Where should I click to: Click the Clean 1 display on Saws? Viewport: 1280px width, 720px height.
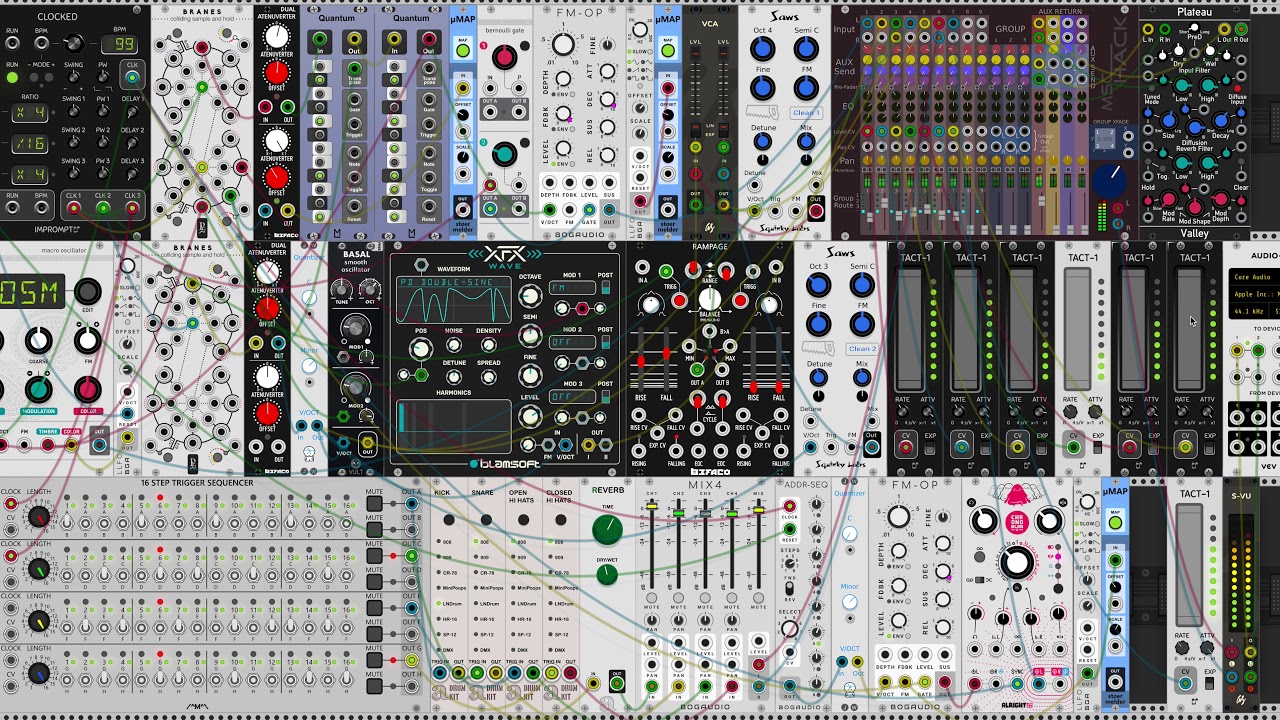[x=806, y=113]
